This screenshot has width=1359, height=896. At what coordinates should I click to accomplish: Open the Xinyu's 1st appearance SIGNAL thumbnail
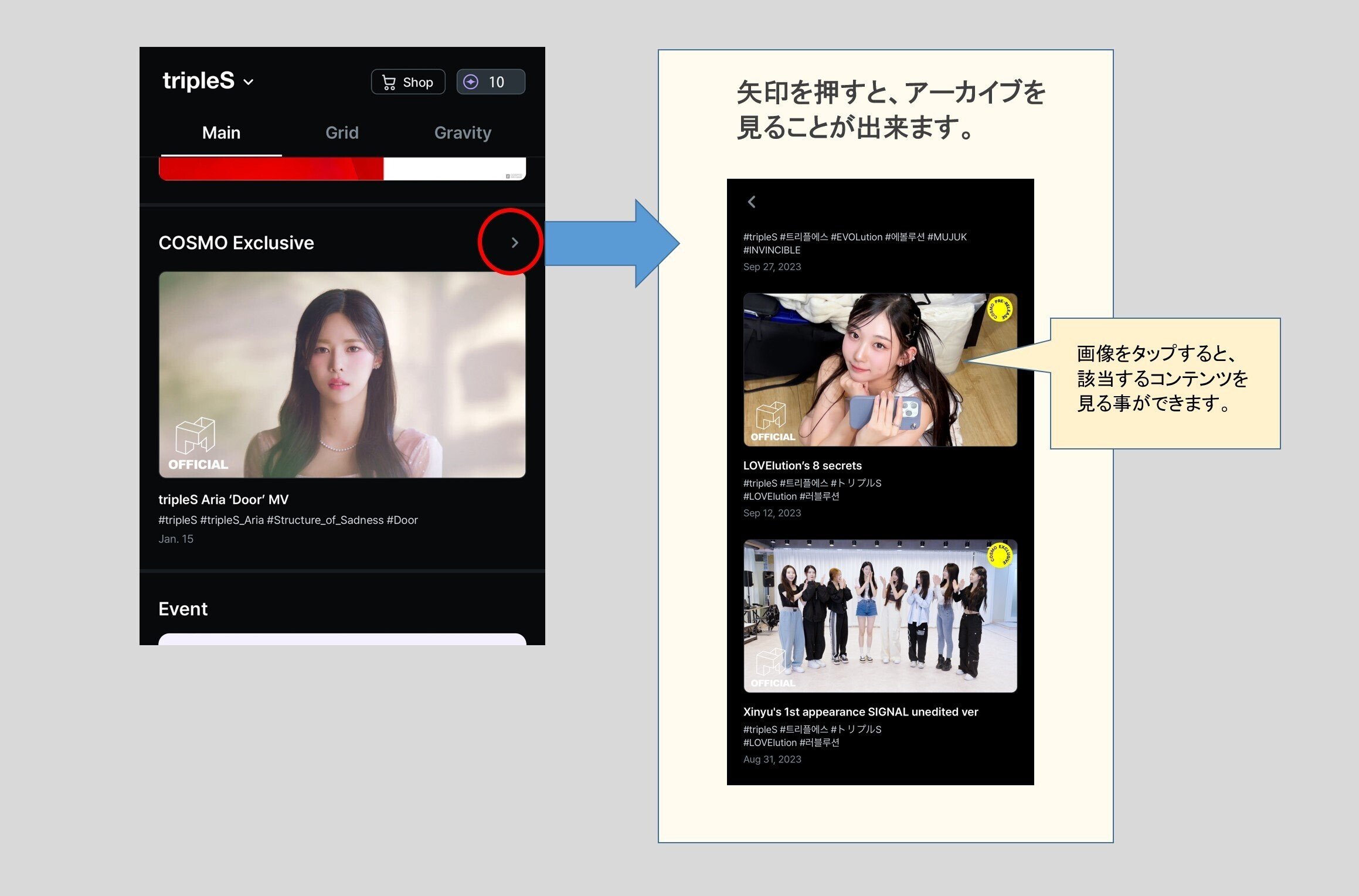[x=879, y=615]
